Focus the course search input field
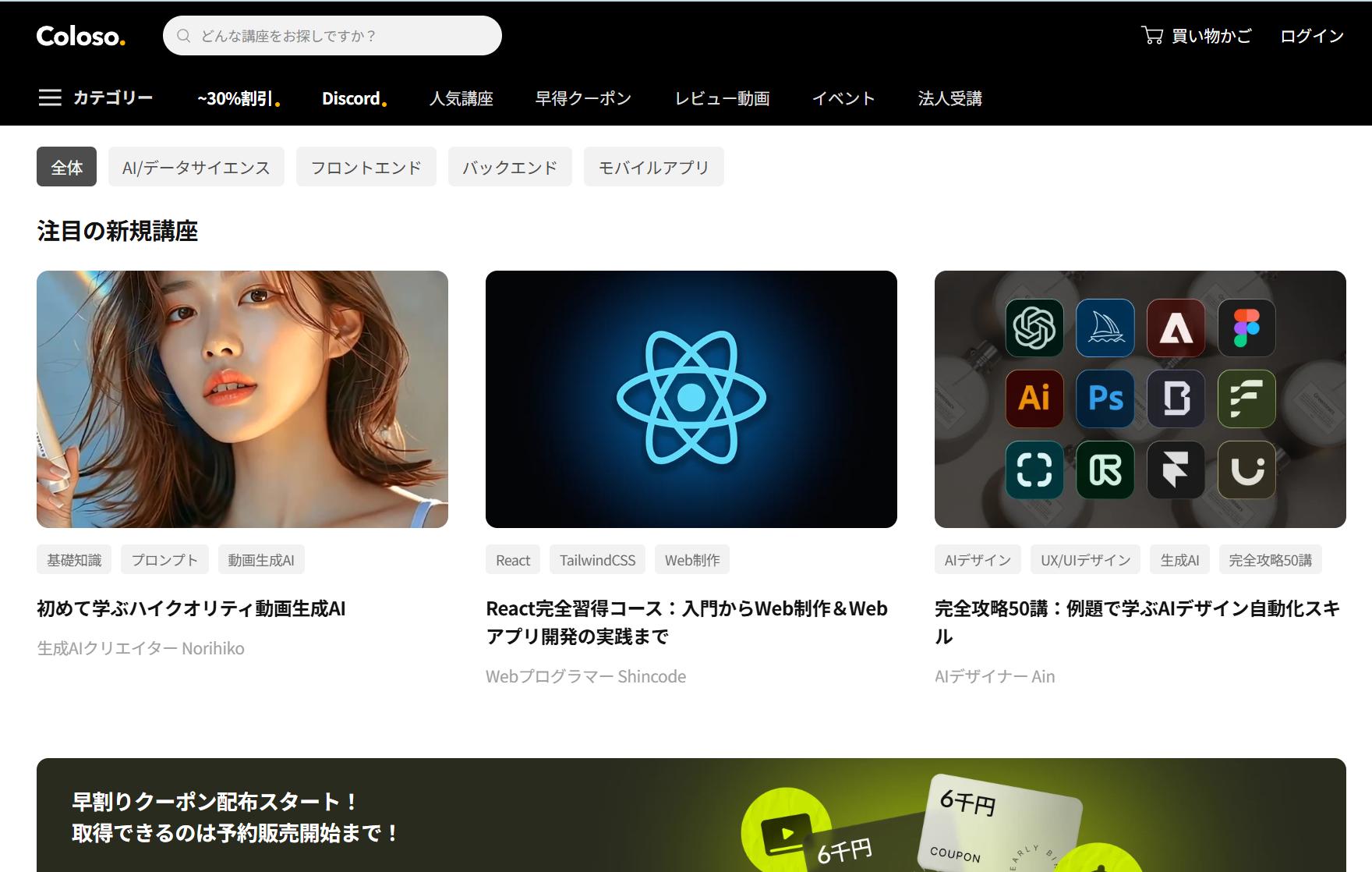1372x872 pixels. click(x=332, y=36)
